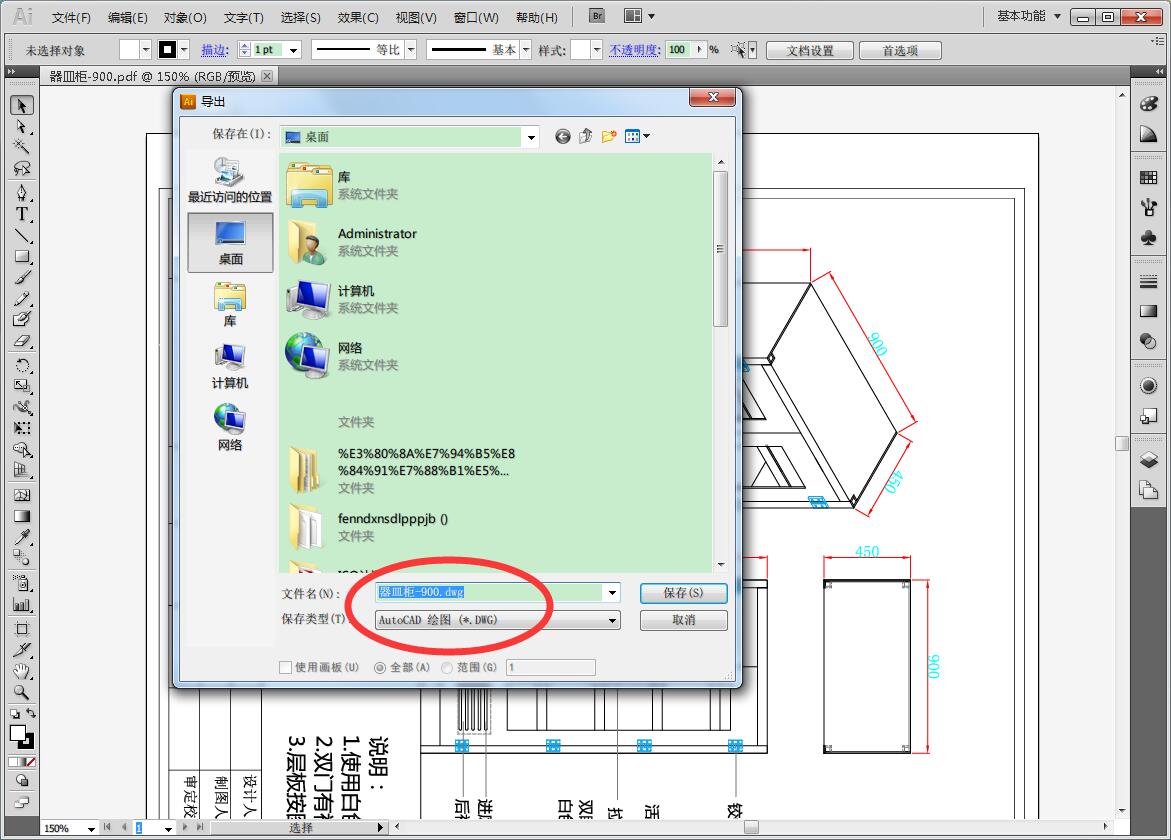Open the 文件(F) menu
Viewport: 1171px width, 840px height.
tap(71, 17)
